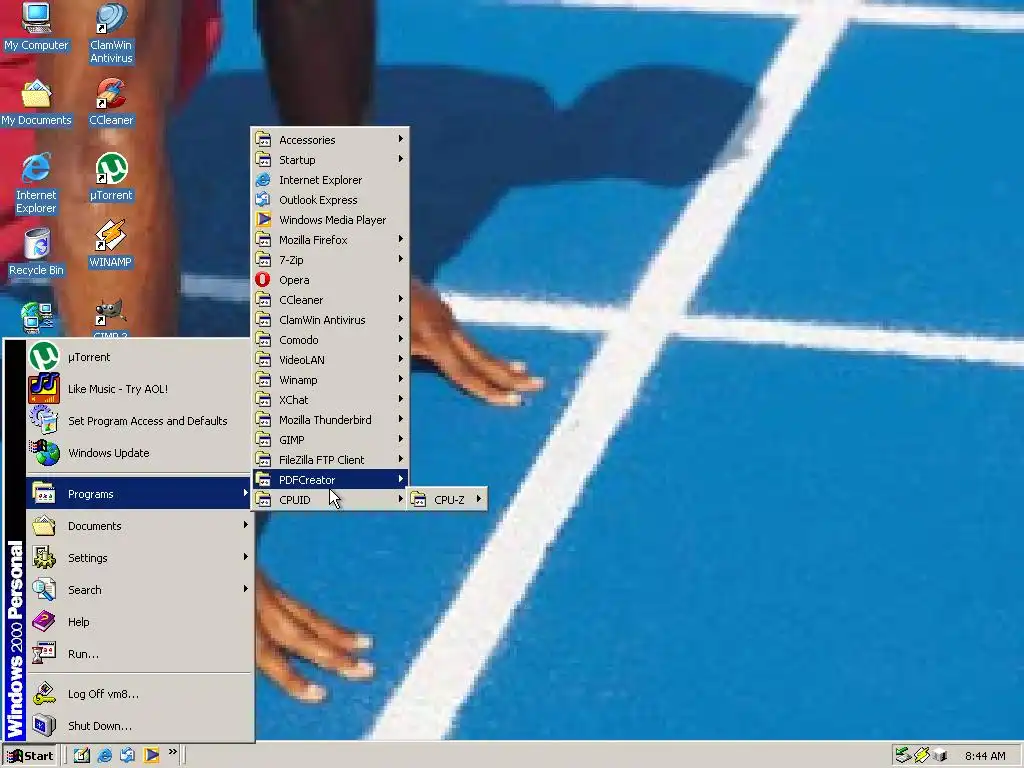The width and height of the screenshot is (1024, 768).
Task: Open the Winamp program group
Action: coord(330,379)
